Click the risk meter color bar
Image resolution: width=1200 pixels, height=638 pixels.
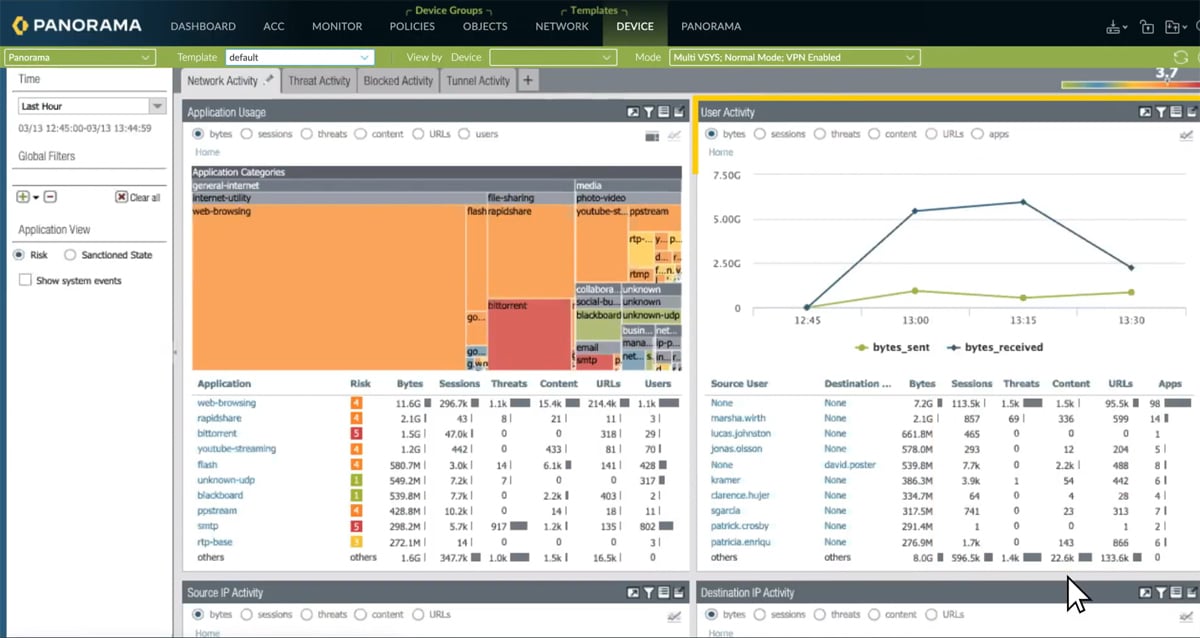[1126, 85]
